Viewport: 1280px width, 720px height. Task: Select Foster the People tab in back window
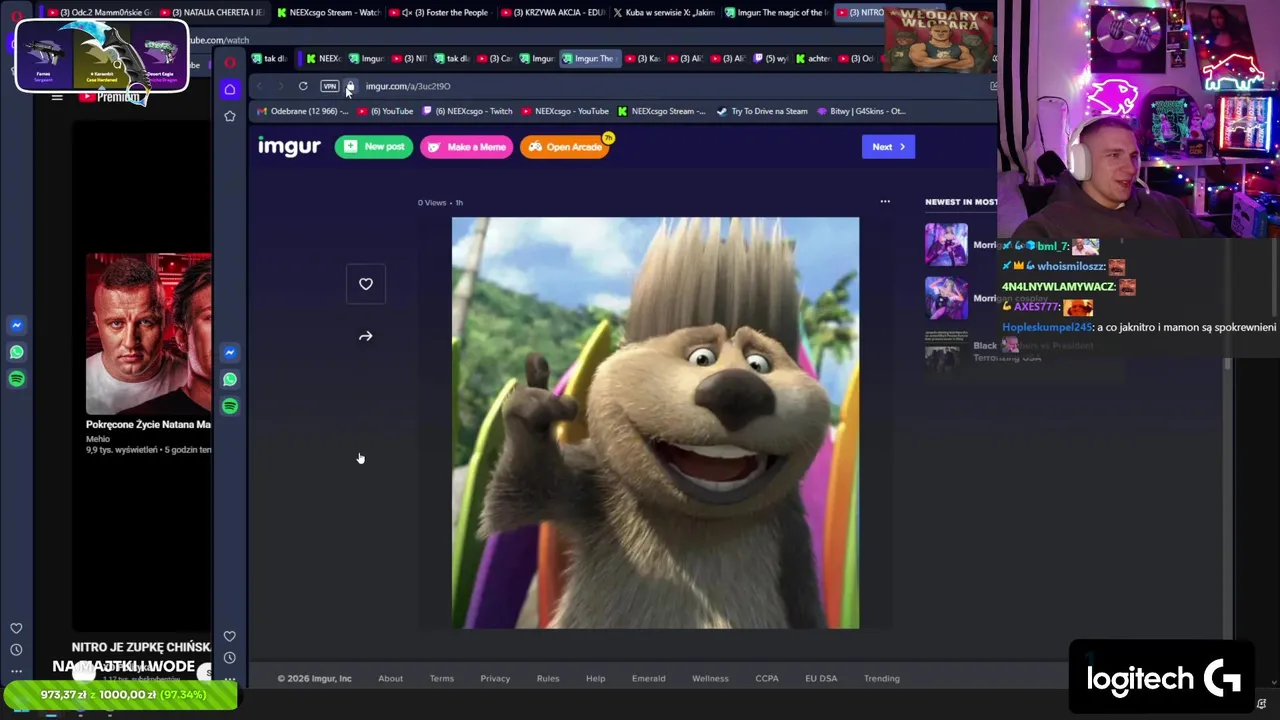tap(440, 13)
